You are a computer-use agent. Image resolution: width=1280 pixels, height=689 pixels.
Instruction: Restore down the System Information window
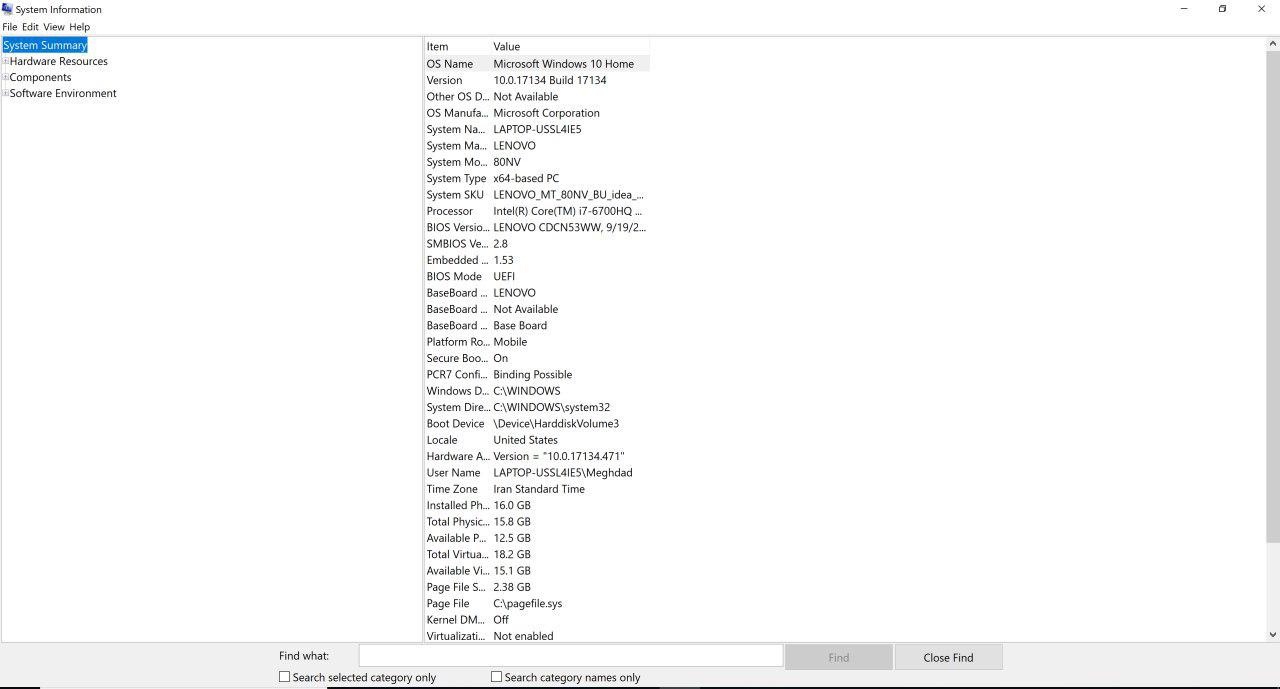1222,9
